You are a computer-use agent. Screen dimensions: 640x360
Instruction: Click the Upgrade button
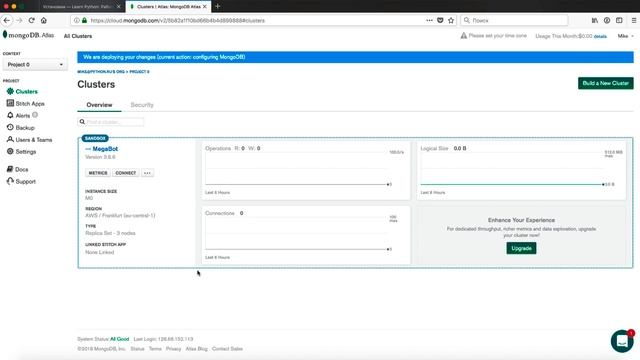coord(521,248)
